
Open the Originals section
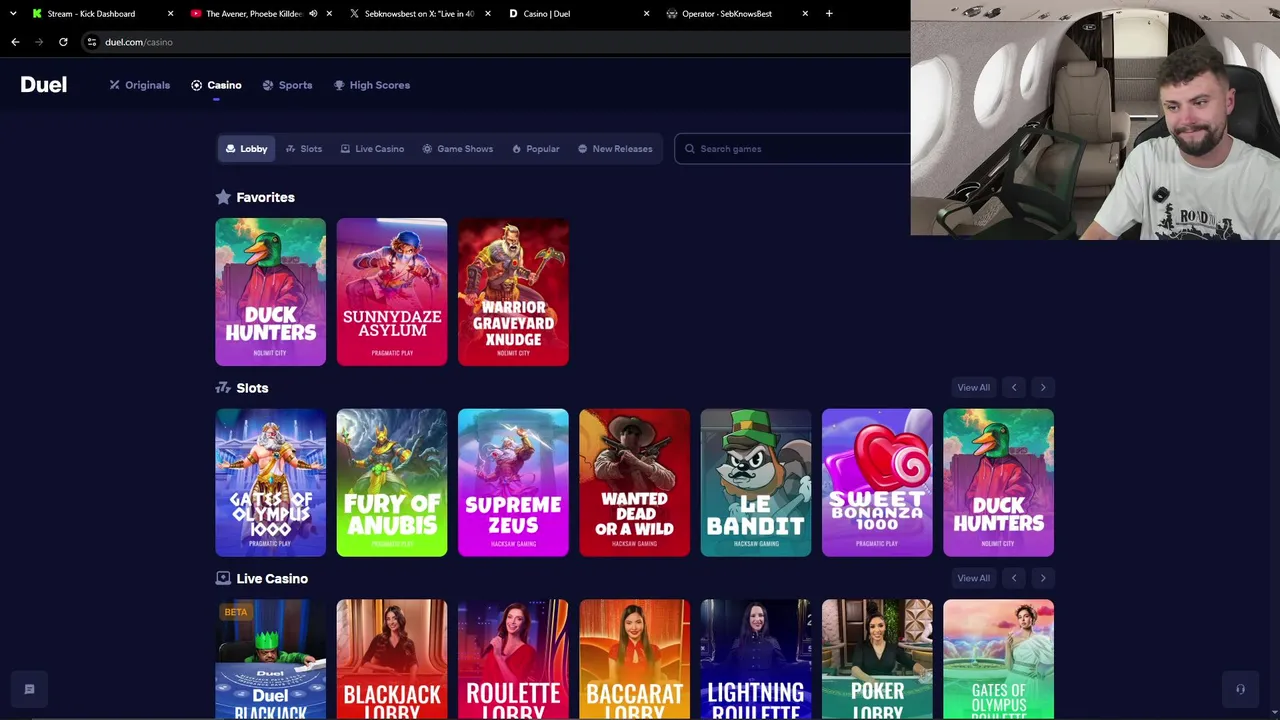[x=140, y=85]
